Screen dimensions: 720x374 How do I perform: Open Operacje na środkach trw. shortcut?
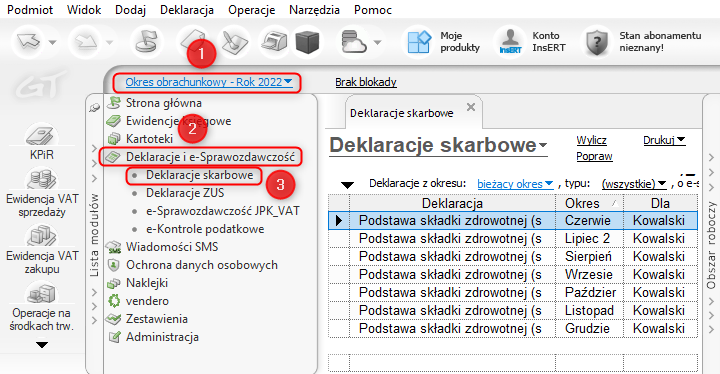coord(42,307)
